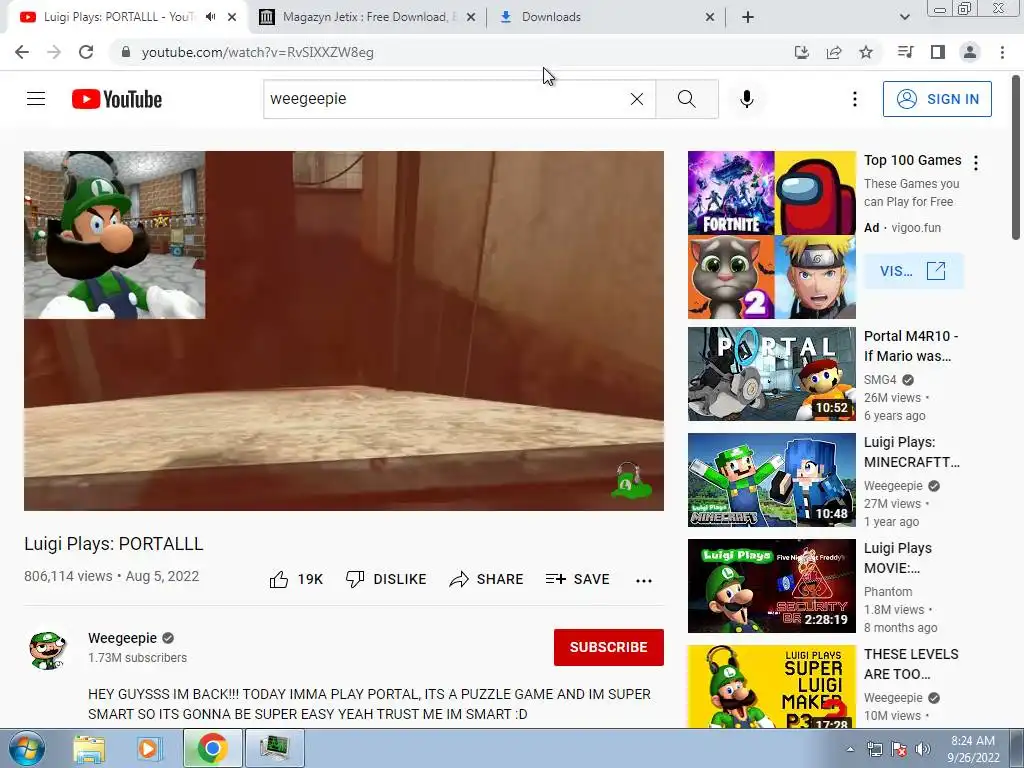This screenshot has height=768, width=1024.
Task: Open more actions ellipsis below the video
Action: tap(644, 580)
